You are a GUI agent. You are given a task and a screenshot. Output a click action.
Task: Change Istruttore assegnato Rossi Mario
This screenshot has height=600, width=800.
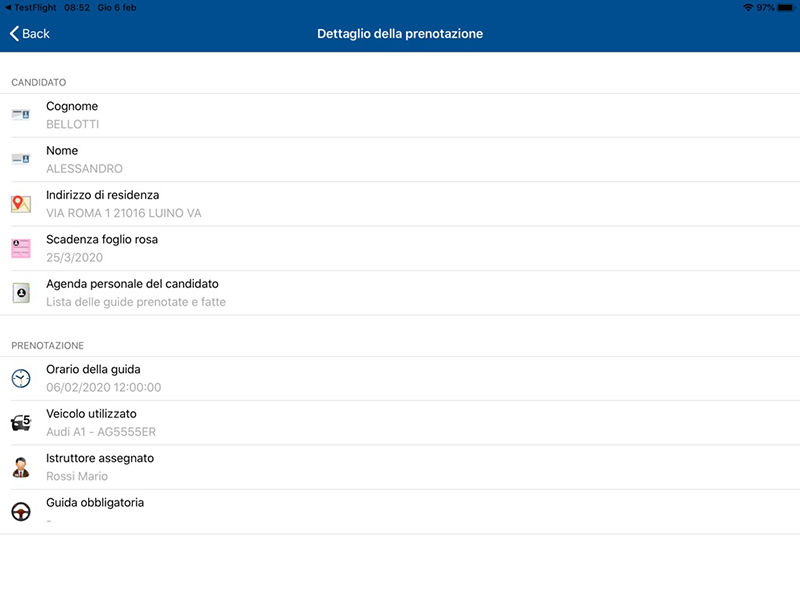tap(400, 467)
